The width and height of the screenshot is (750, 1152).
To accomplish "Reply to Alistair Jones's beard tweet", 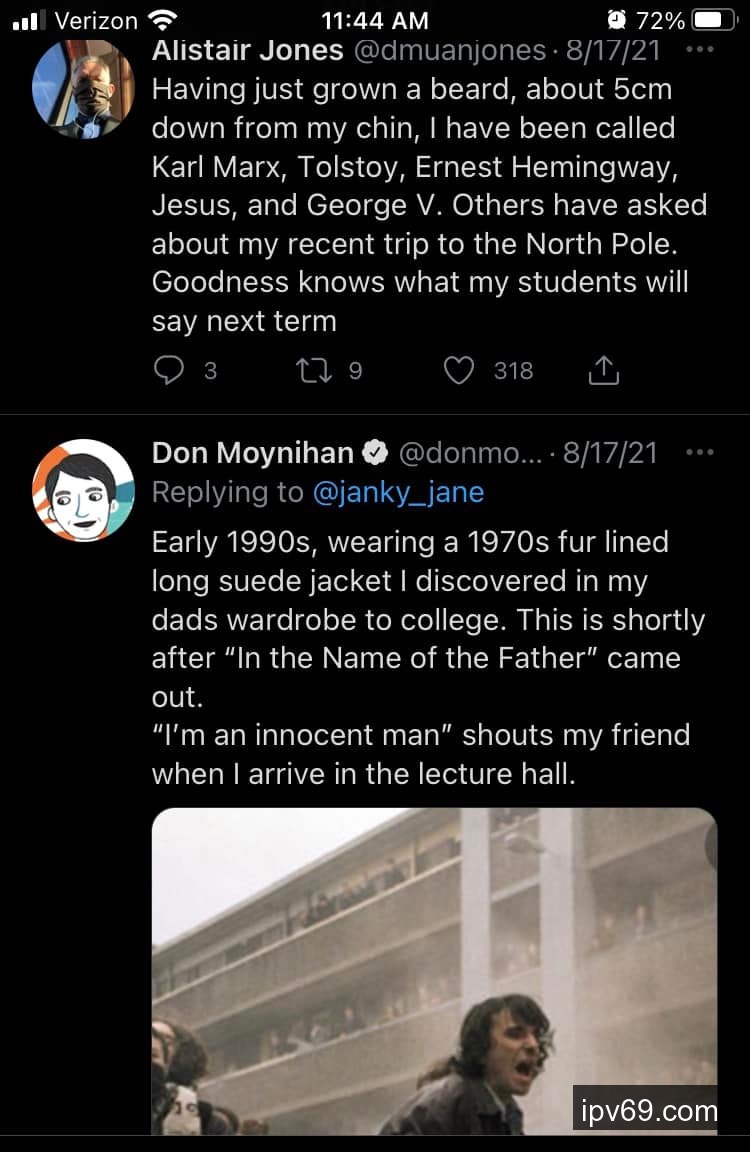I will pos(171,371).
